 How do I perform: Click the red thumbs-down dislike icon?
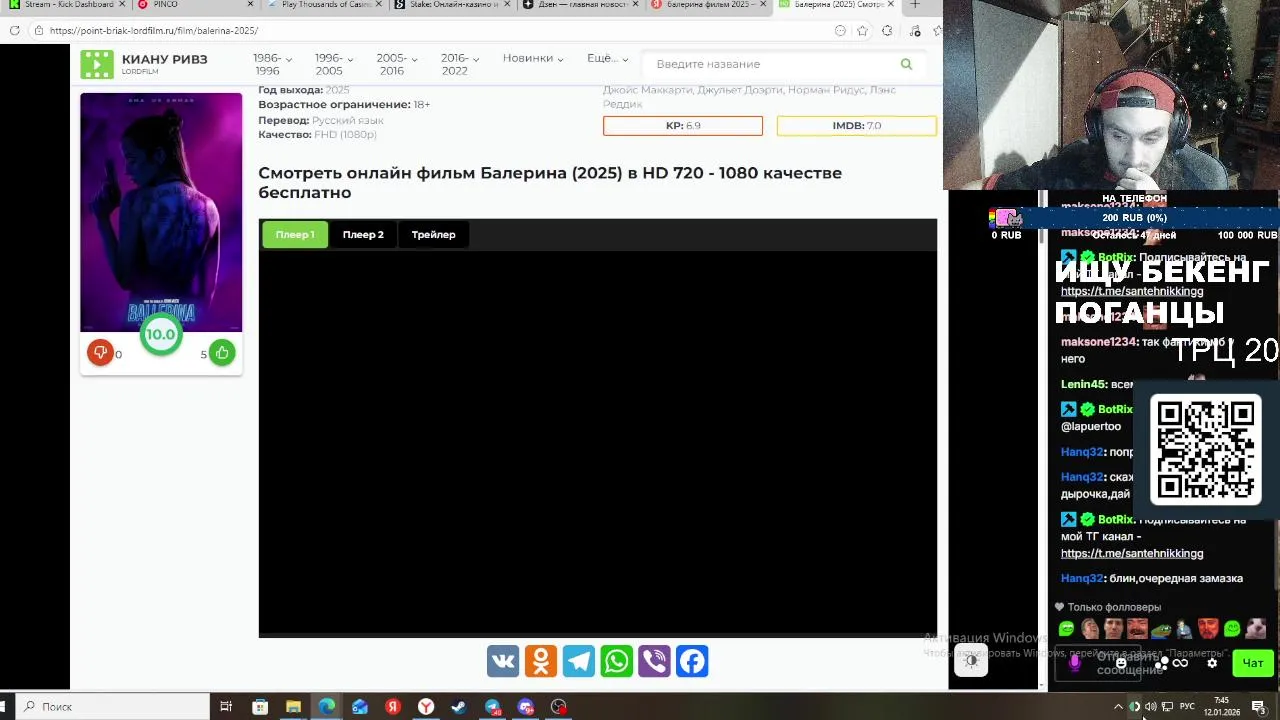(x=100, y=352)
